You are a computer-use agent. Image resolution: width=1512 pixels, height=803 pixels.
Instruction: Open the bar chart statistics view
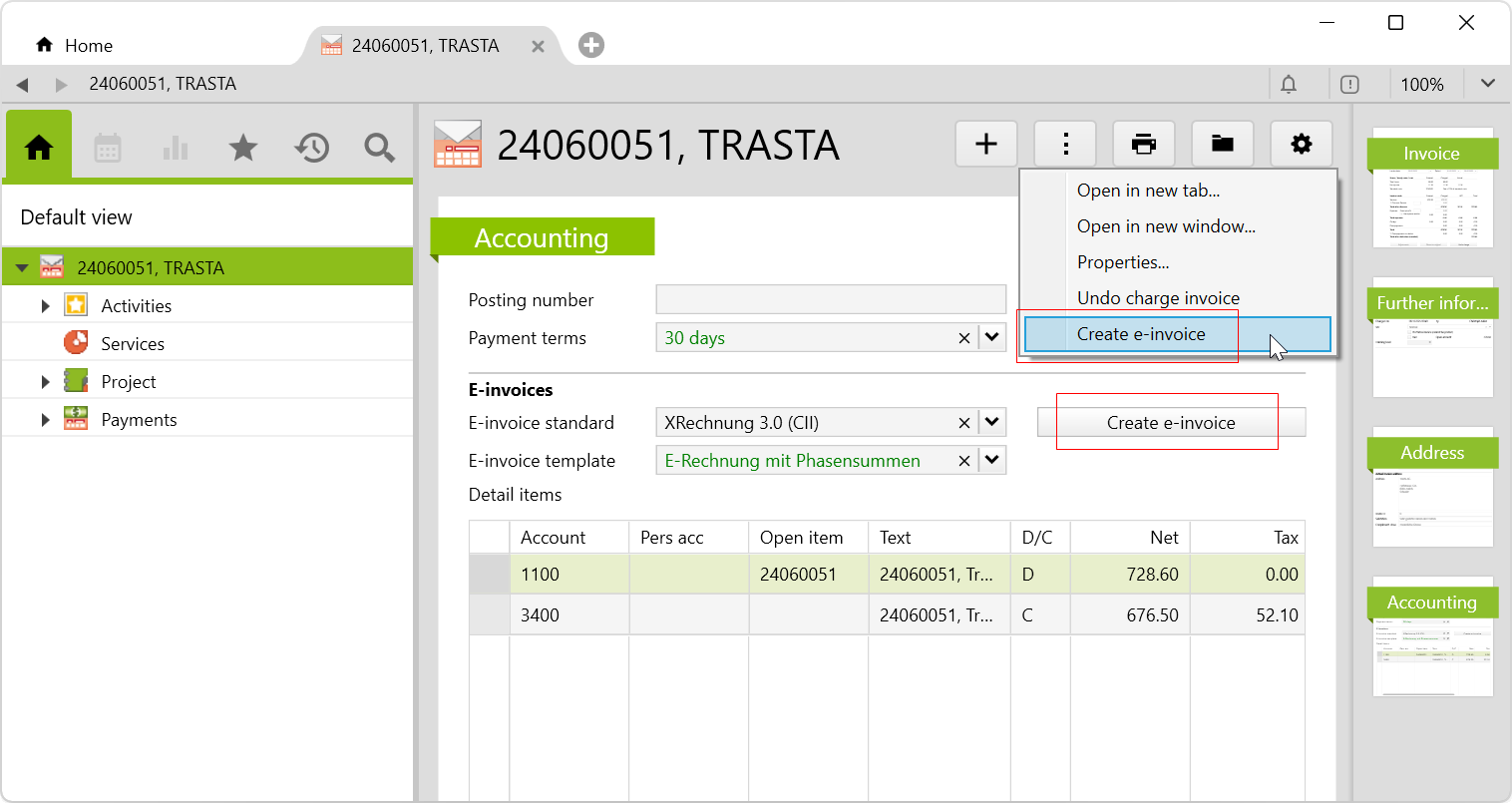(x=176, y=149)
